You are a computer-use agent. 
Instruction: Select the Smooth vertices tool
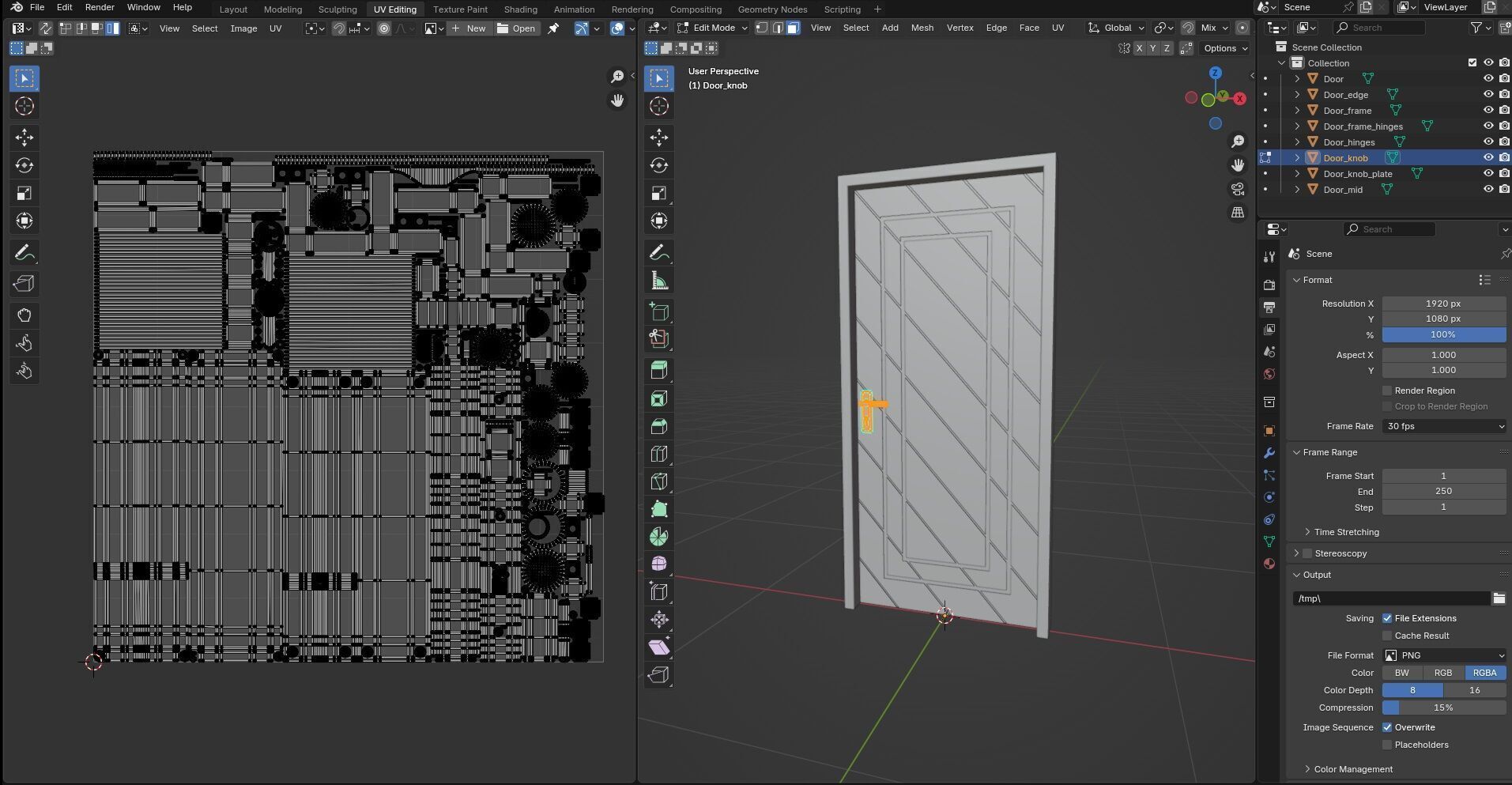659,564
